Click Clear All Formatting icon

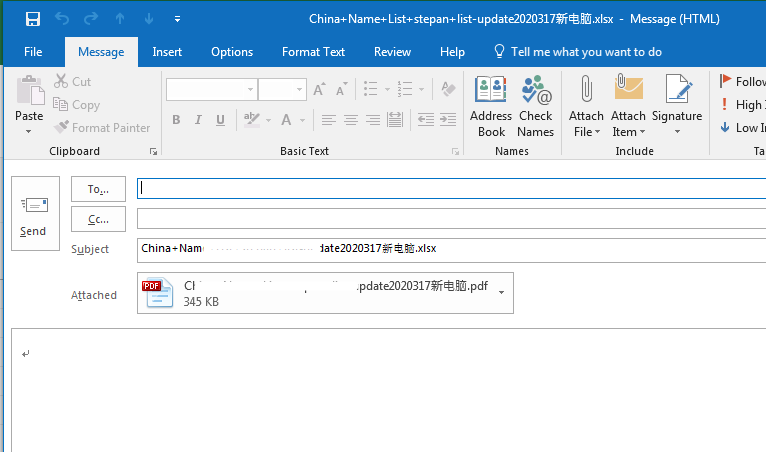[x=448, y=89]
